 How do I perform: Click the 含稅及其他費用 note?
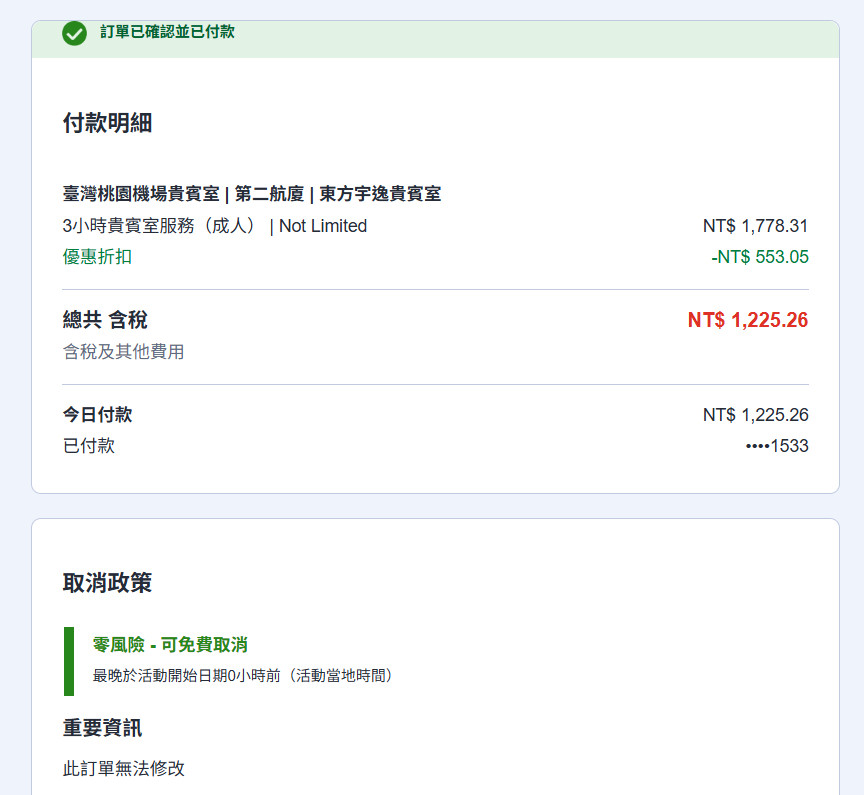click(123, 352)
